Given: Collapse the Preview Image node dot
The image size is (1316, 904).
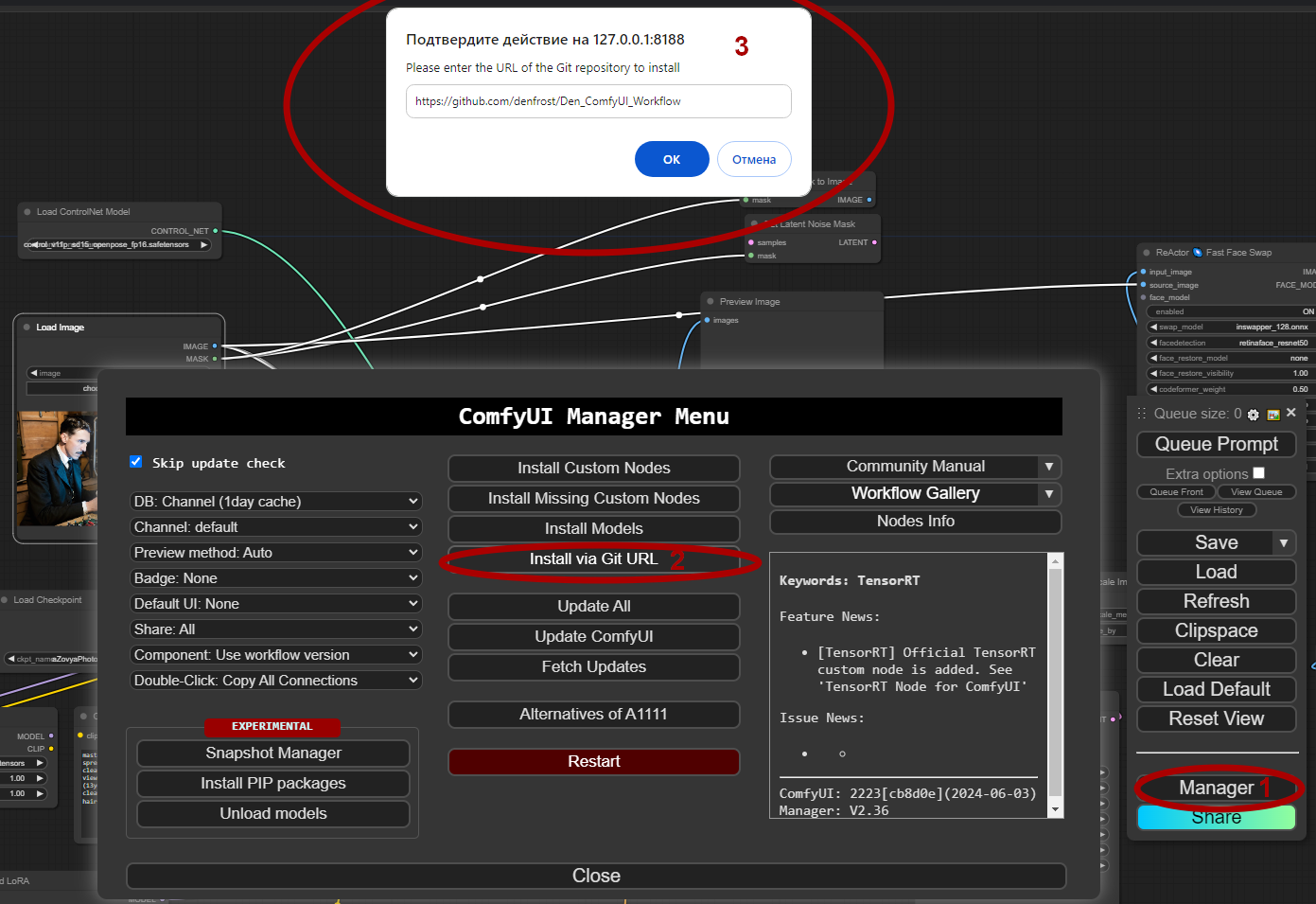Looking at the screenshot, I should click(x=711, y=302).
